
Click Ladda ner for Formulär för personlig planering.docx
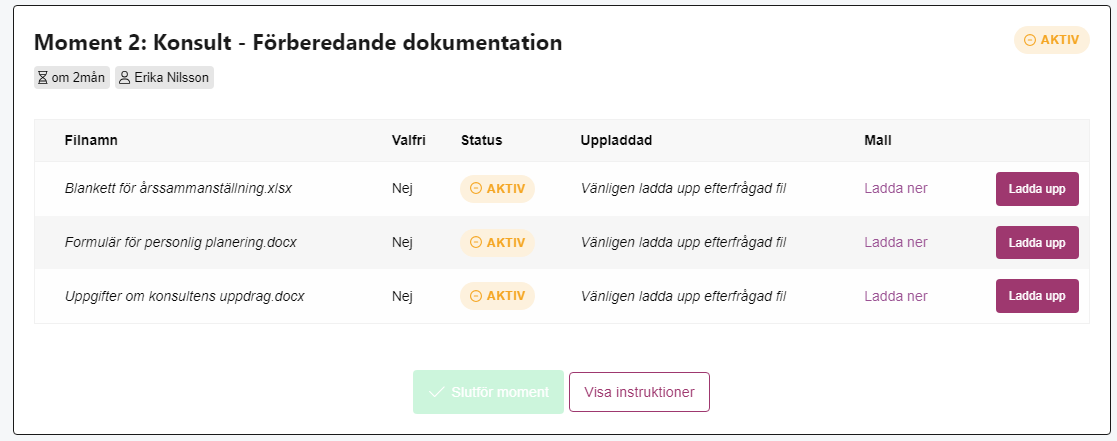(x=895, y=242)
